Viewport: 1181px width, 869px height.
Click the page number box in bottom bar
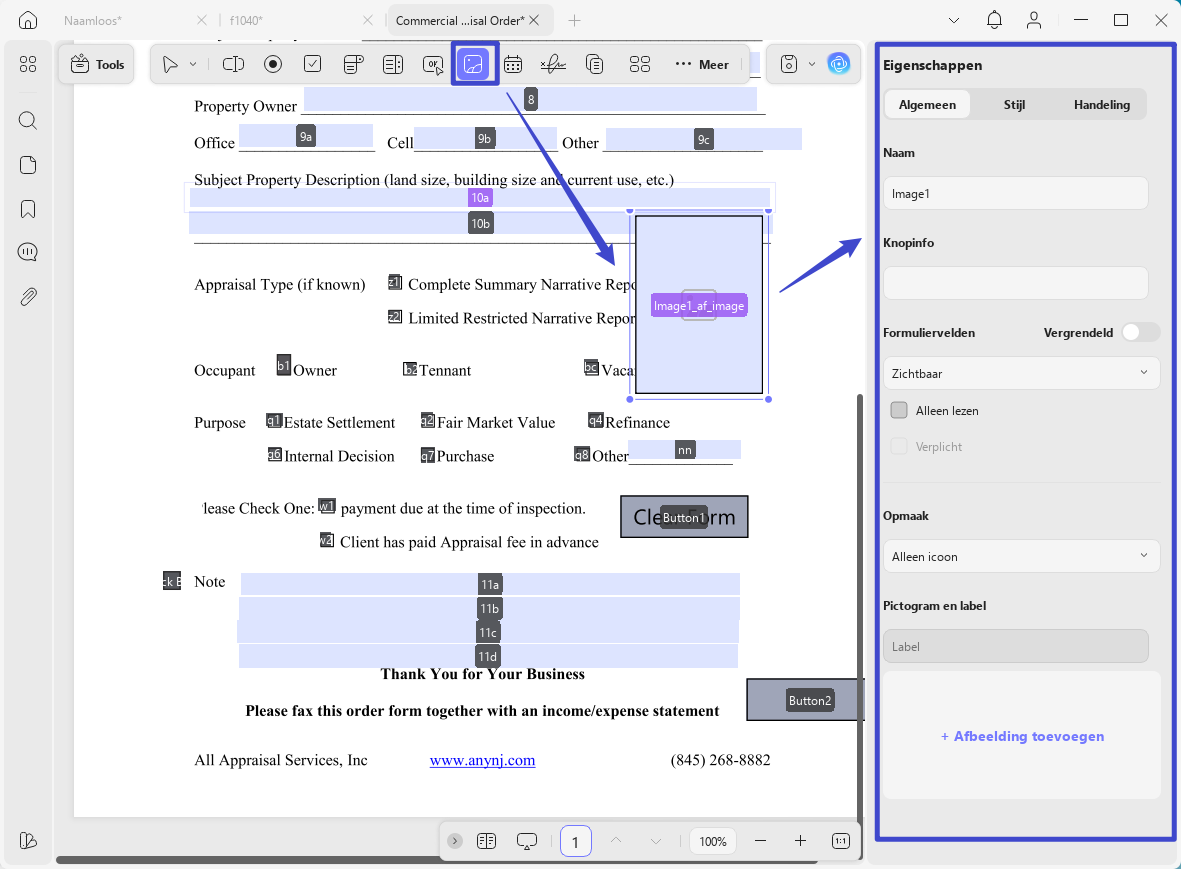pyautogui.click(x=575, y=841)
